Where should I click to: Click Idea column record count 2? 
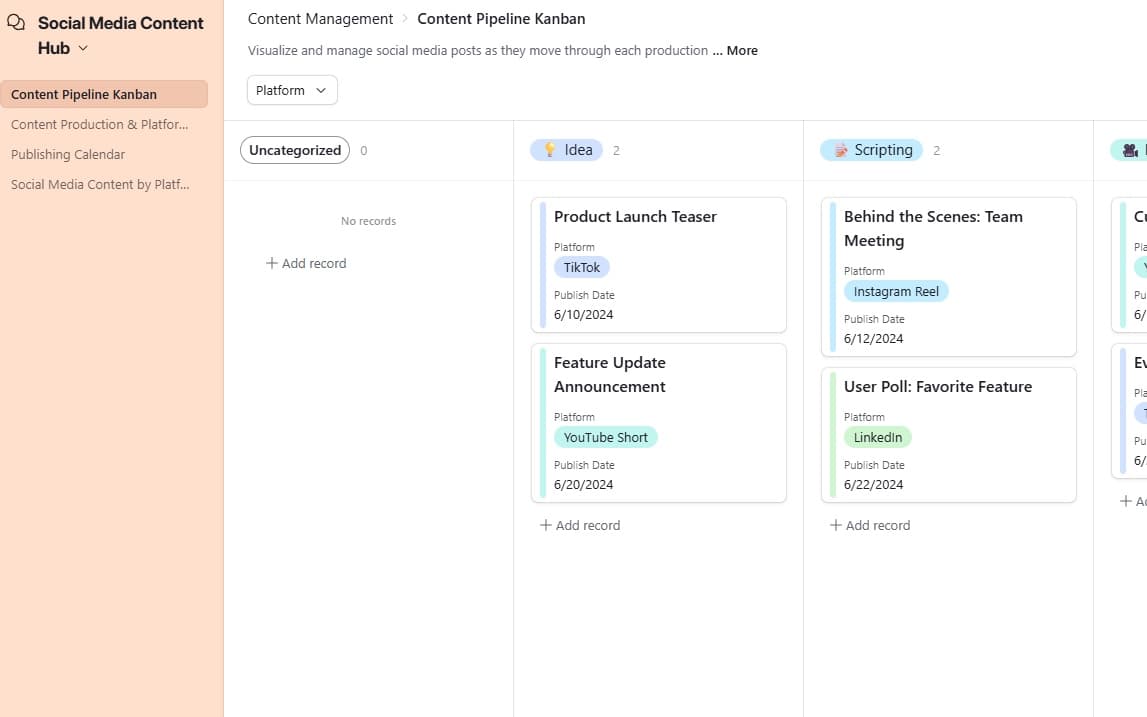click(x=616, y=151)
